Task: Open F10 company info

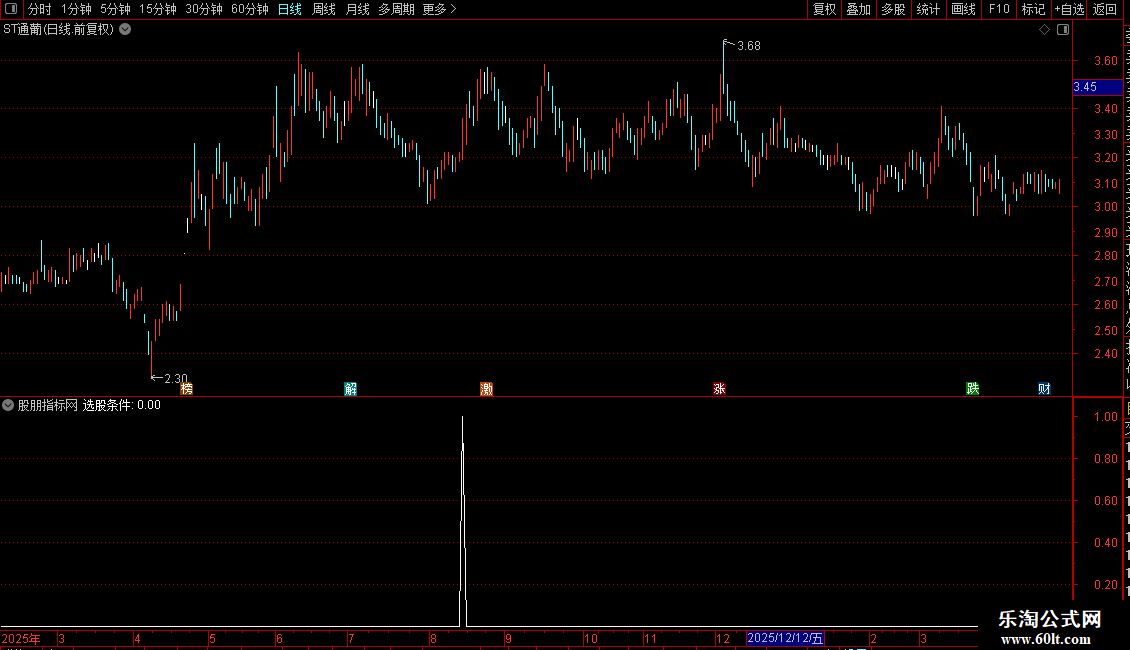Action: click(x=999, y=9)
